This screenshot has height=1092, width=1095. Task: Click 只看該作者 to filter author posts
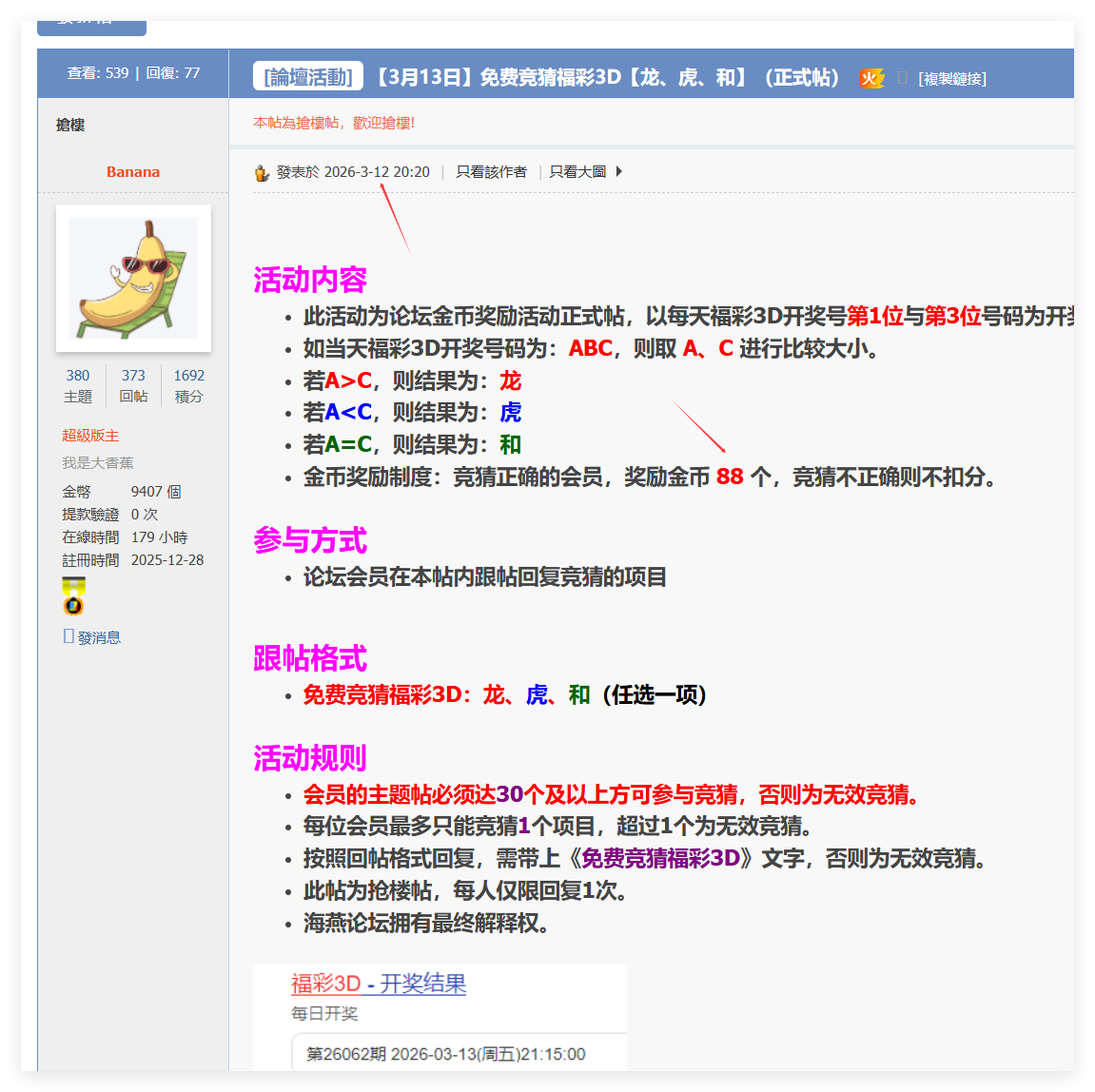pyautogui.click(x=491, y=171)
